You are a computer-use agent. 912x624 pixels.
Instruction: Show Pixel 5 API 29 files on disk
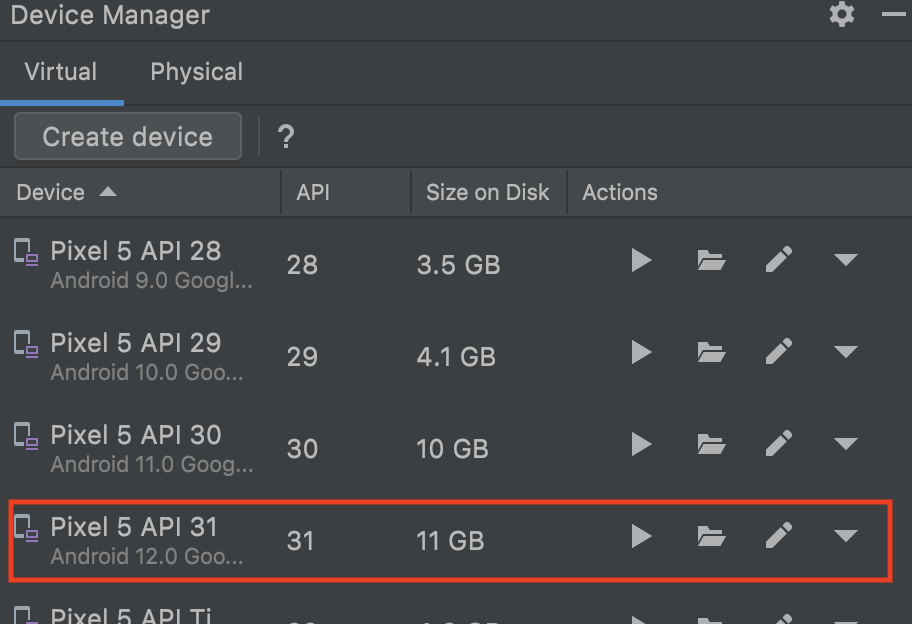click(x=711, y=353)
